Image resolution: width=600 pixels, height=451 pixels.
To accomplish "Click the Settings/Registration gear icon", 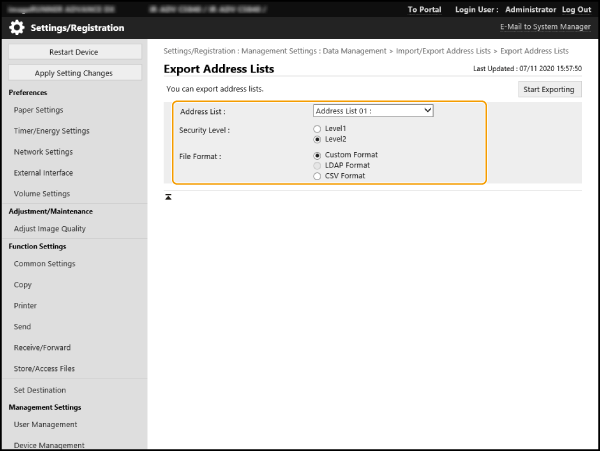I will coord(17,28).
